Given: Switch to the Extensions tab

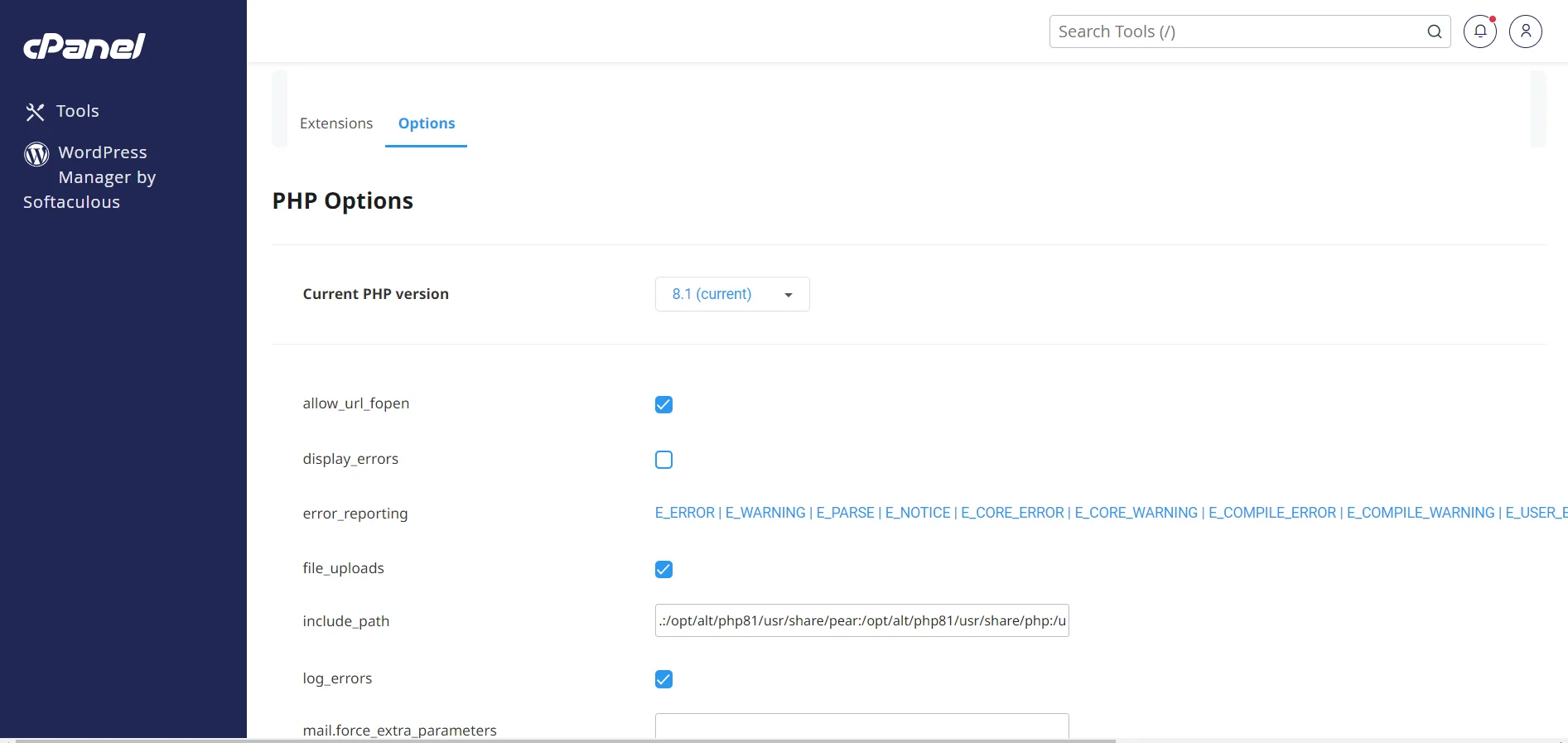Looking at the screenshot, I should [x=336, y=123].
